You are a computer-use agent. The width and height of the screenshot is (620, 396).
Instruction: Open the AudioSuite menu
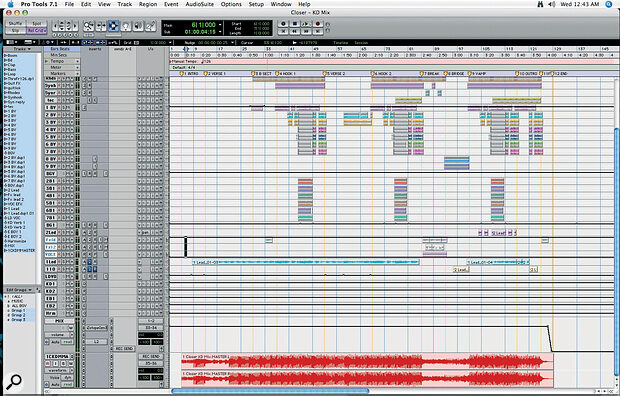click(x=200, y=4)
